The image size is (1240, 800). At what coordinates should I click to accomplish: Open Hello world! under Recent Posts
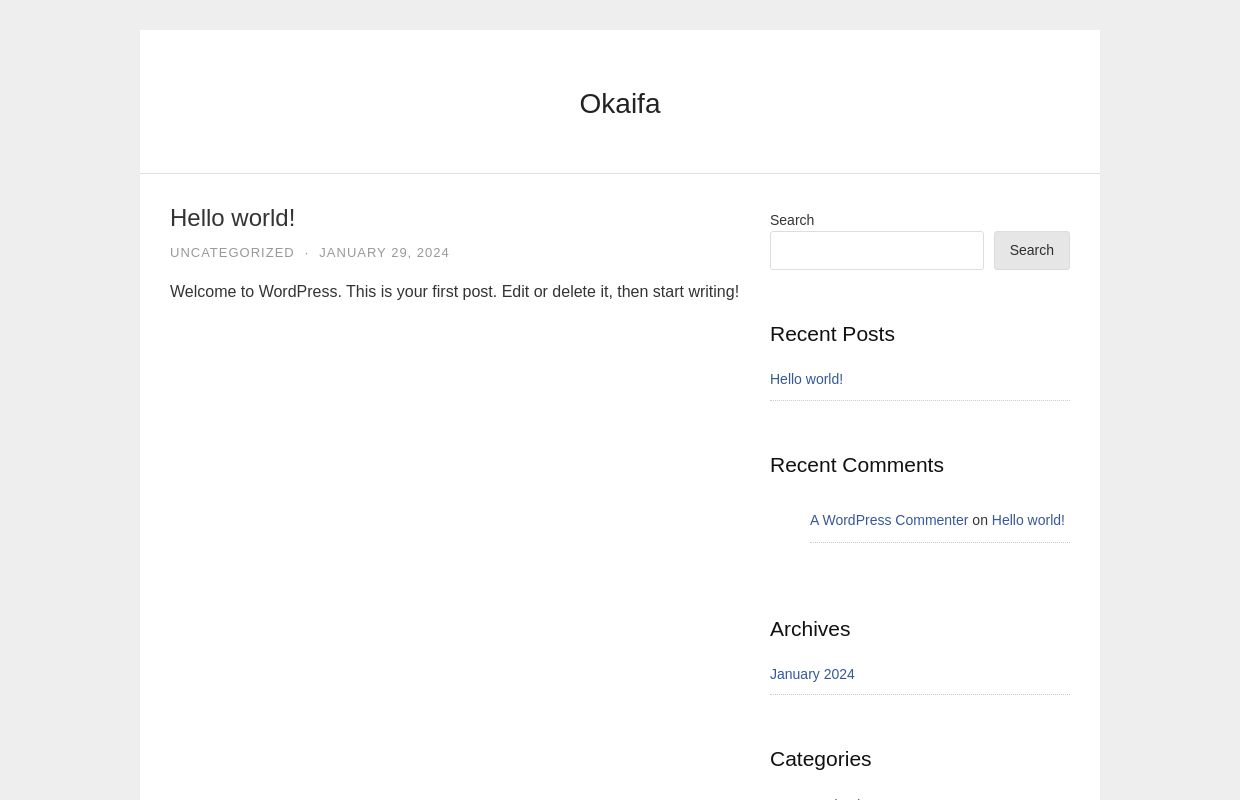coord(806,379)
